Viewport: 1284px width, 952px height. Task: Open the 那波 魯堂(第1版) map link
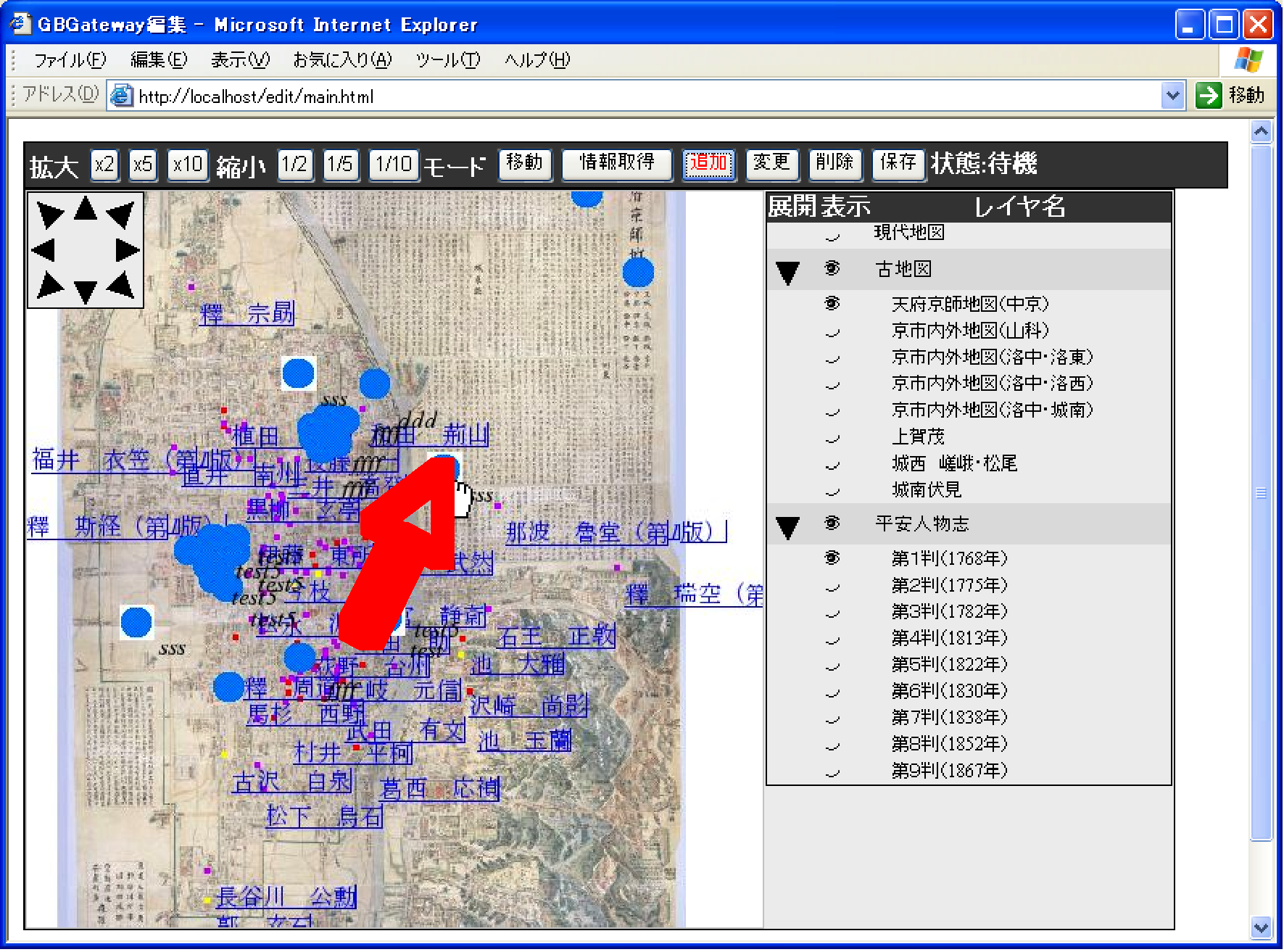pyautogui.click(x=616, y=532)
